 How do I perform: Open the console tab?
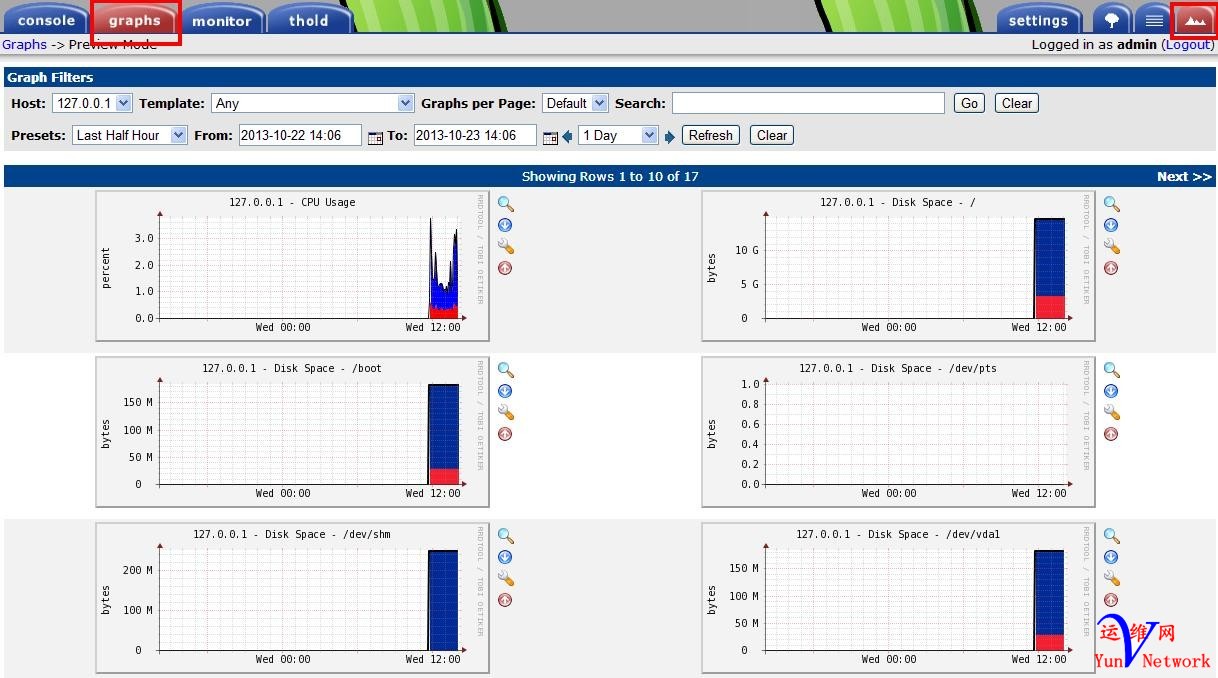point(46,20)
